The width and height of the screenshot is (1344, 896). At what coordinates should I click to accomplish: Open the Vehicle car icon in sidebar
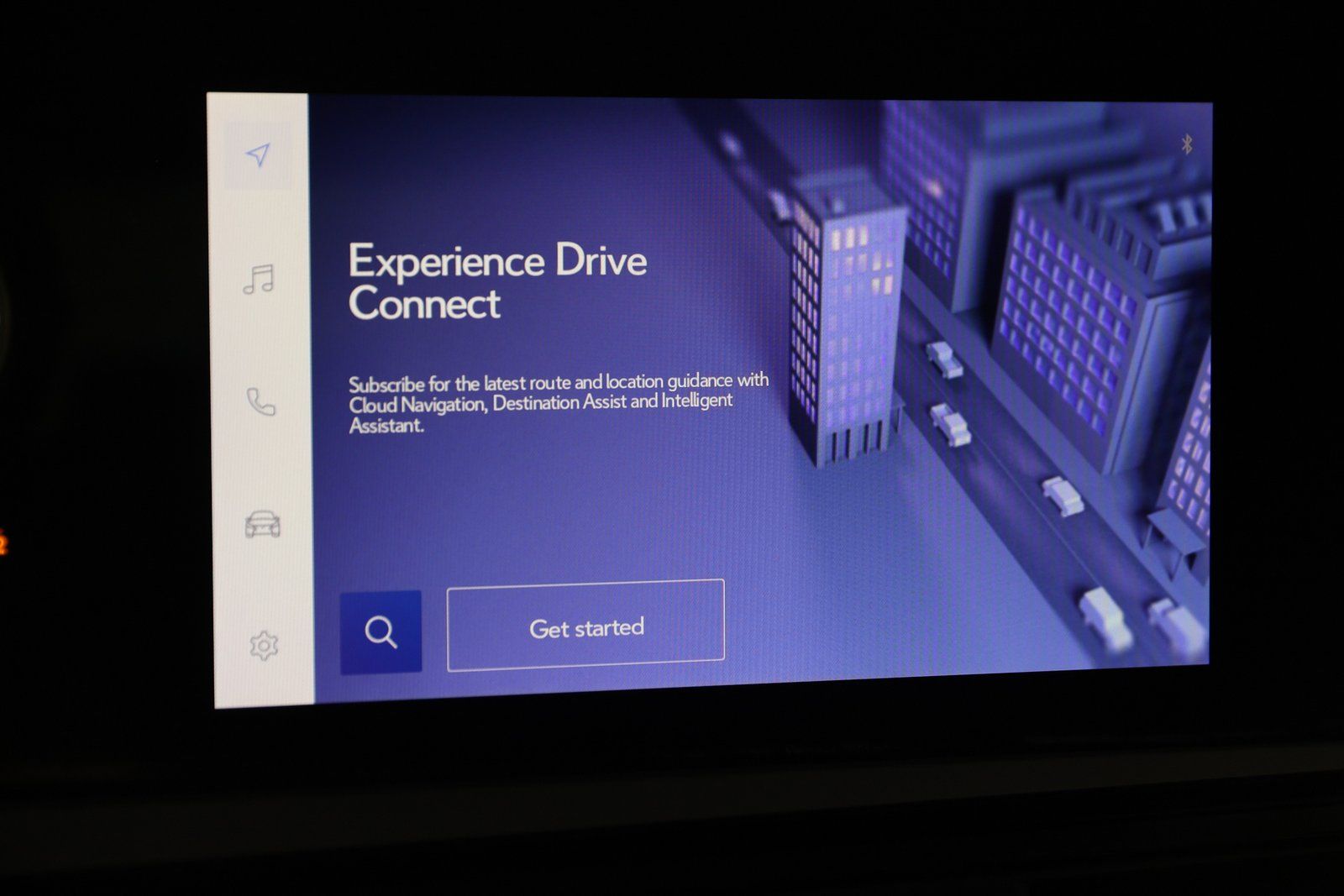262,523
